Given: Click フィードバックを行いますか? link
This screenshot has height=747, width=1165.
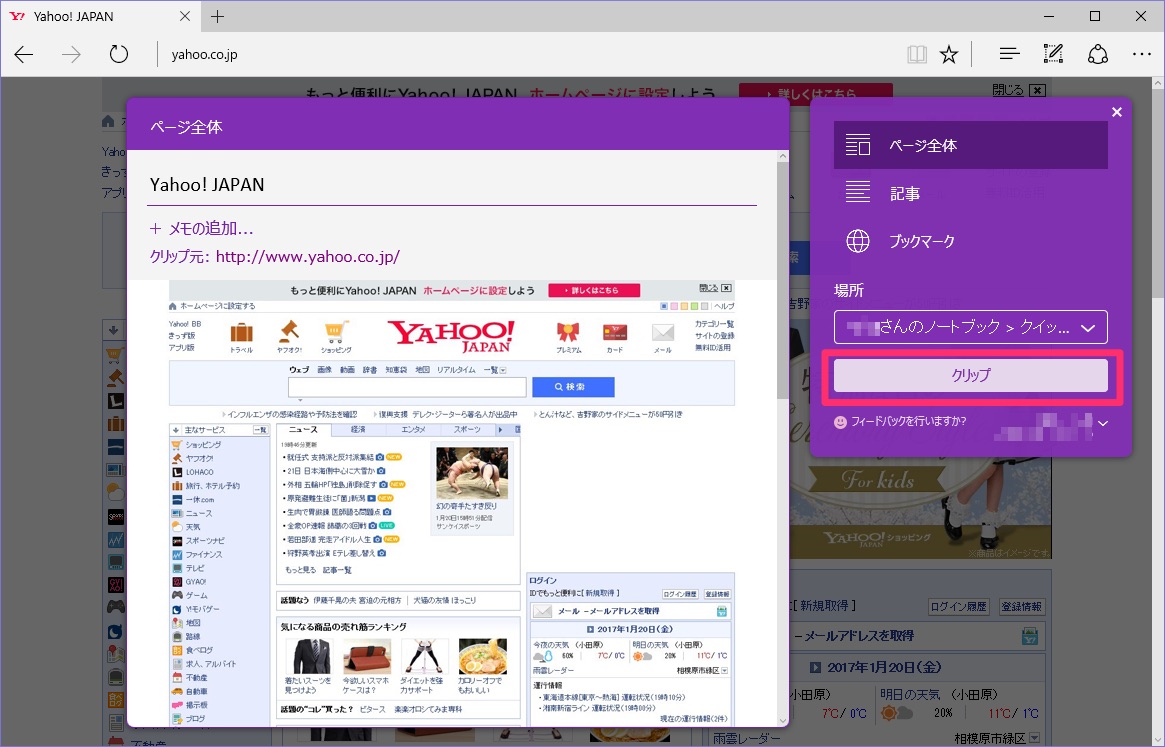Looking at the screenshot, I should coord(908,421).
